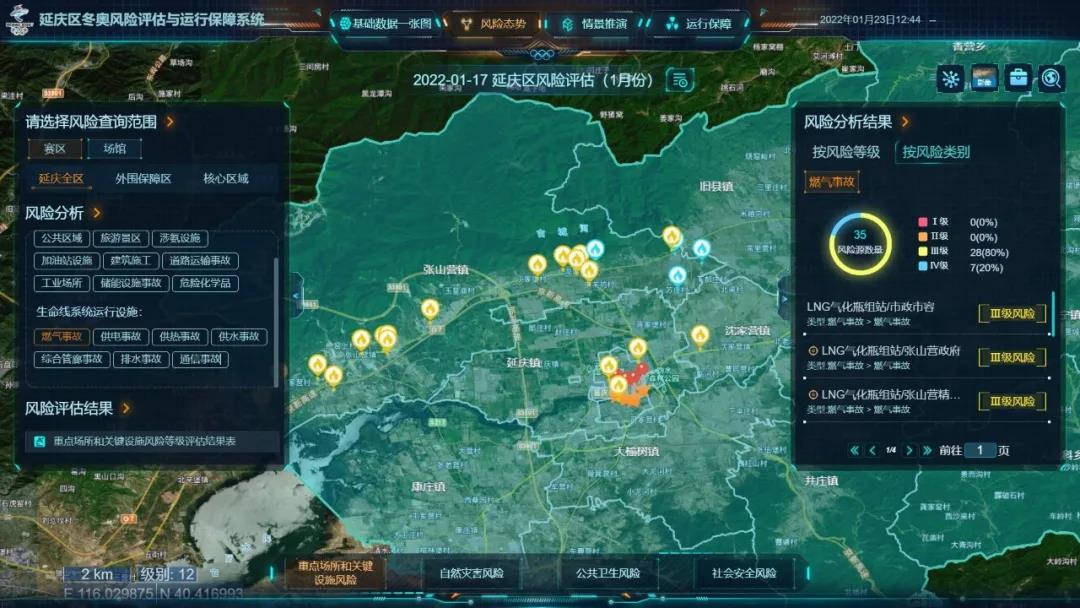Go to the next results page
Image resolution: width=1080 pixels, height=608 pixels.
pos(909,451)
